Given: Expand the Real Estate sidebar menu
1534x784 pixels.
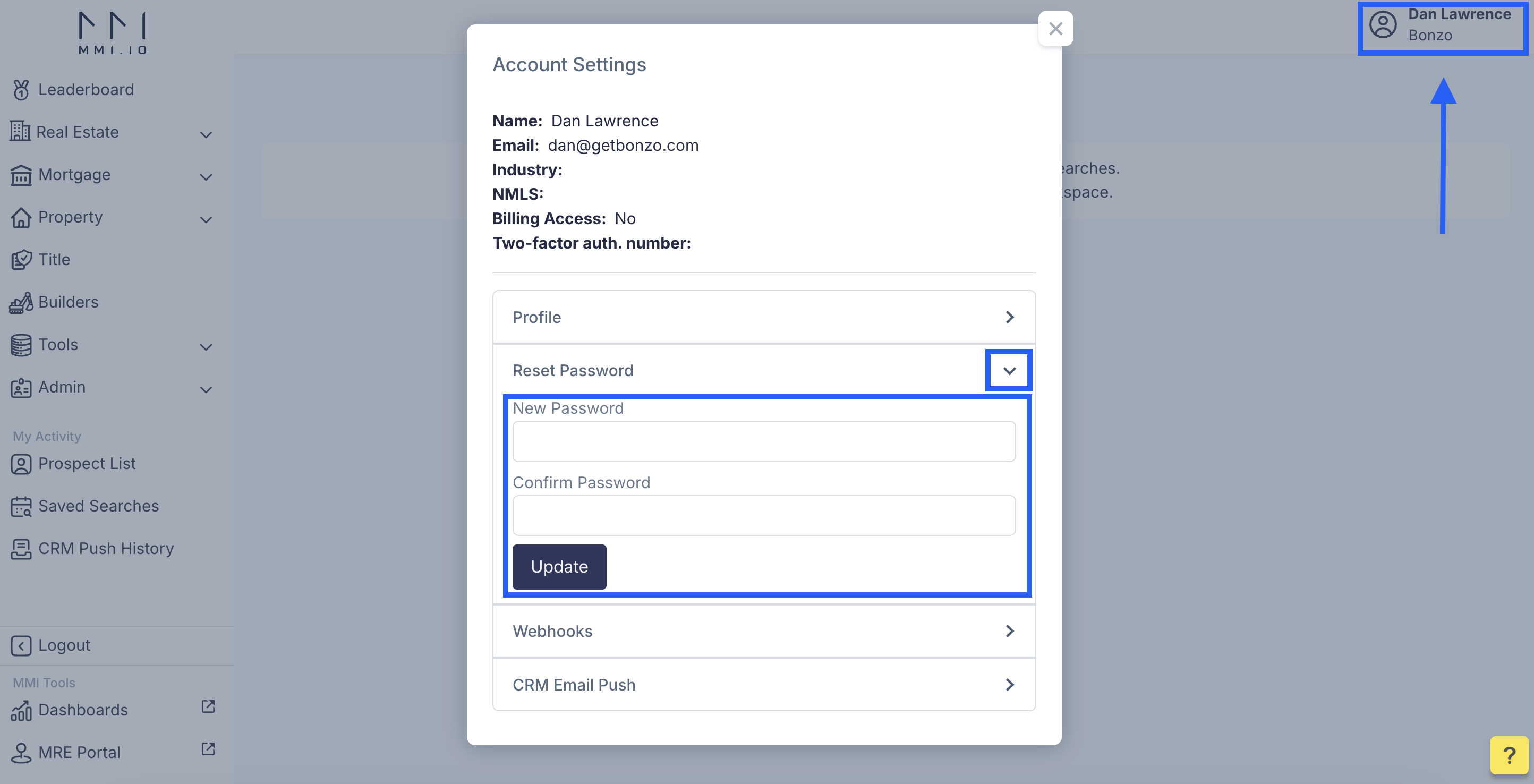Looking at the screenshot, I should tap(112, 132).
